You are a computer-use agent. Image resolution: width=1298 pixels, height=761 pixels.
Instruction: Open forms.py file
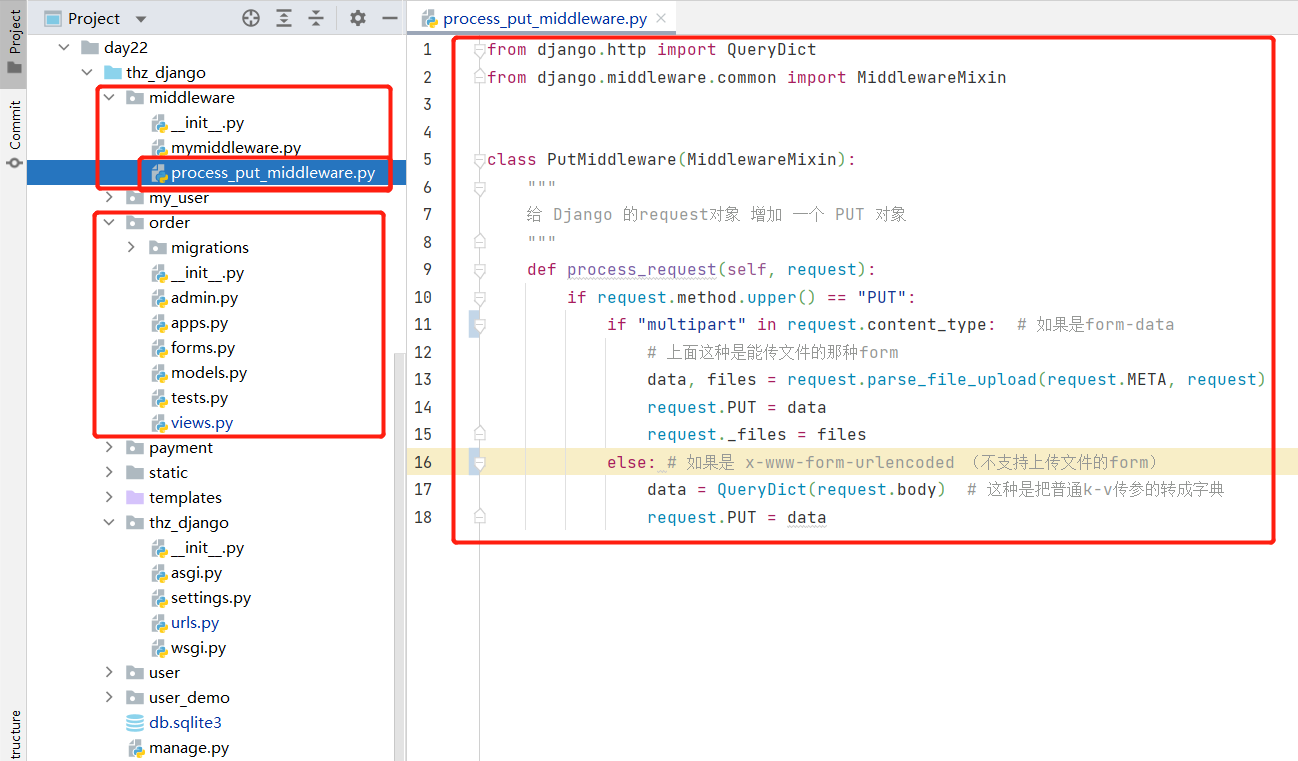pos(203,347)
